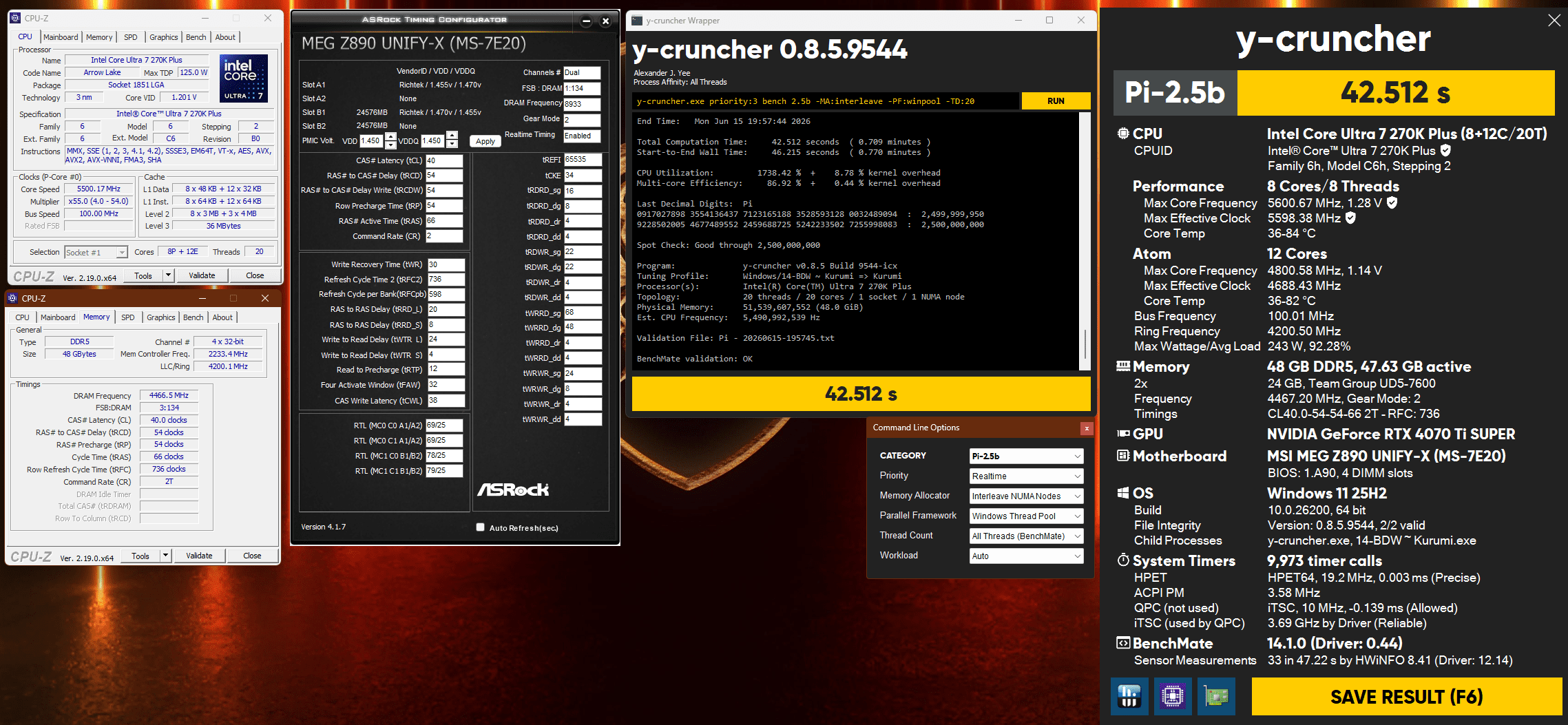Increase VDDQ voltage with the up arrow
Screen dimensions: 1568x725
click(452, 136)
